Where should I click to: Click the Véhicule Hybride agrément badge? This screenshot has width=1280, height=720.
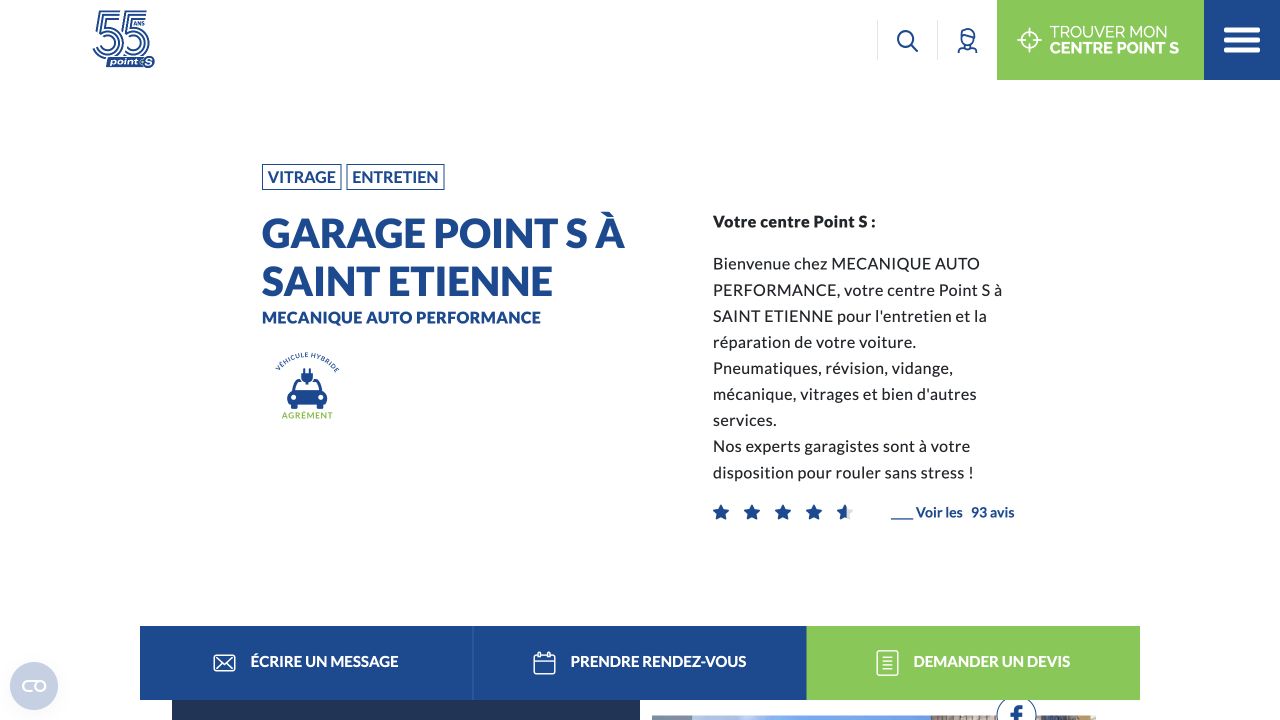[x=307, y=385]
